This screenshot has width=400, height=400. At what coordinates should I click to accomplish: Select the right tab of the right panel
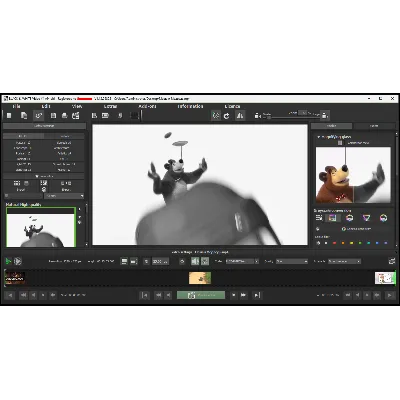click(x=374, y=126)
